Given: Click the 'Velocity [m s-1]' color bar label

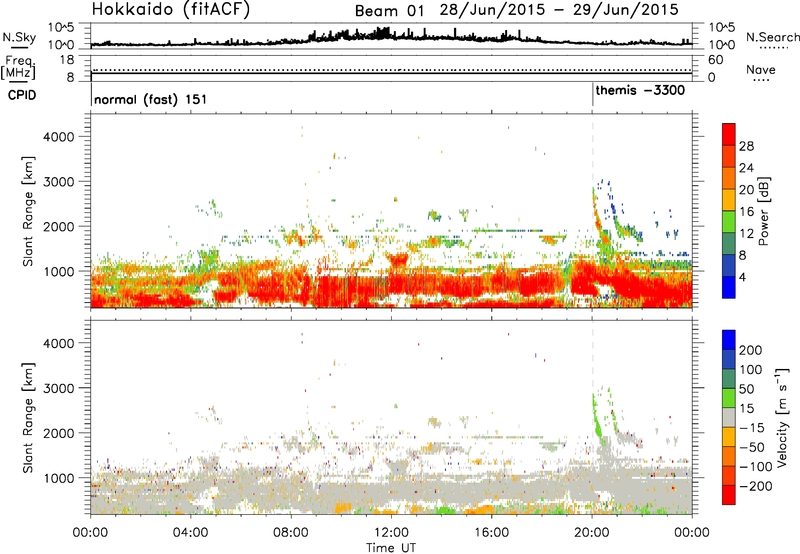Looking at the screenshot, I should coord(782,417).
